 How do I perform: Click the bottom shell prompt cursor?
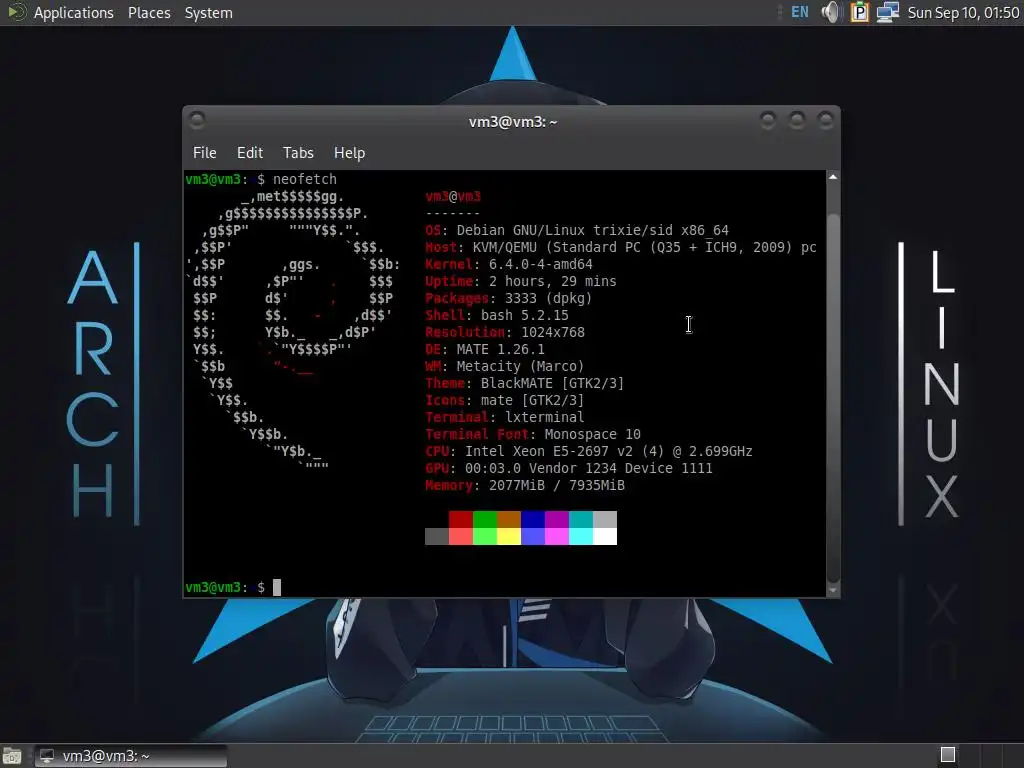click(277, 587)
